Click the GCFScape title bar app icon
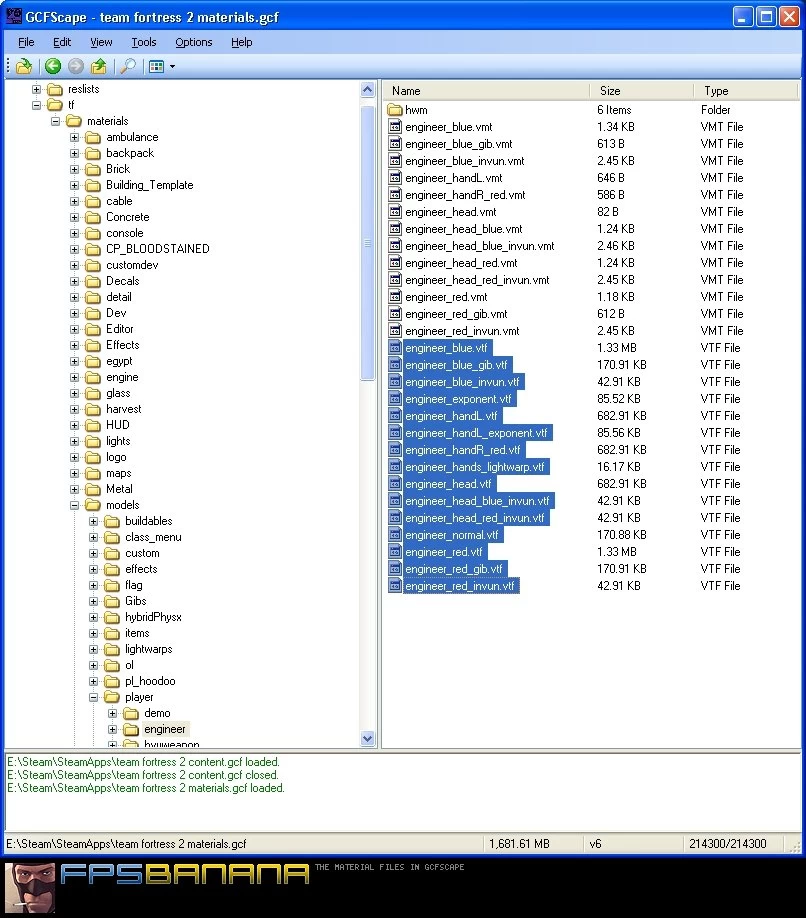Image resolution: width=806 pixels, height=918 pixels. click(x=13, y=16)
